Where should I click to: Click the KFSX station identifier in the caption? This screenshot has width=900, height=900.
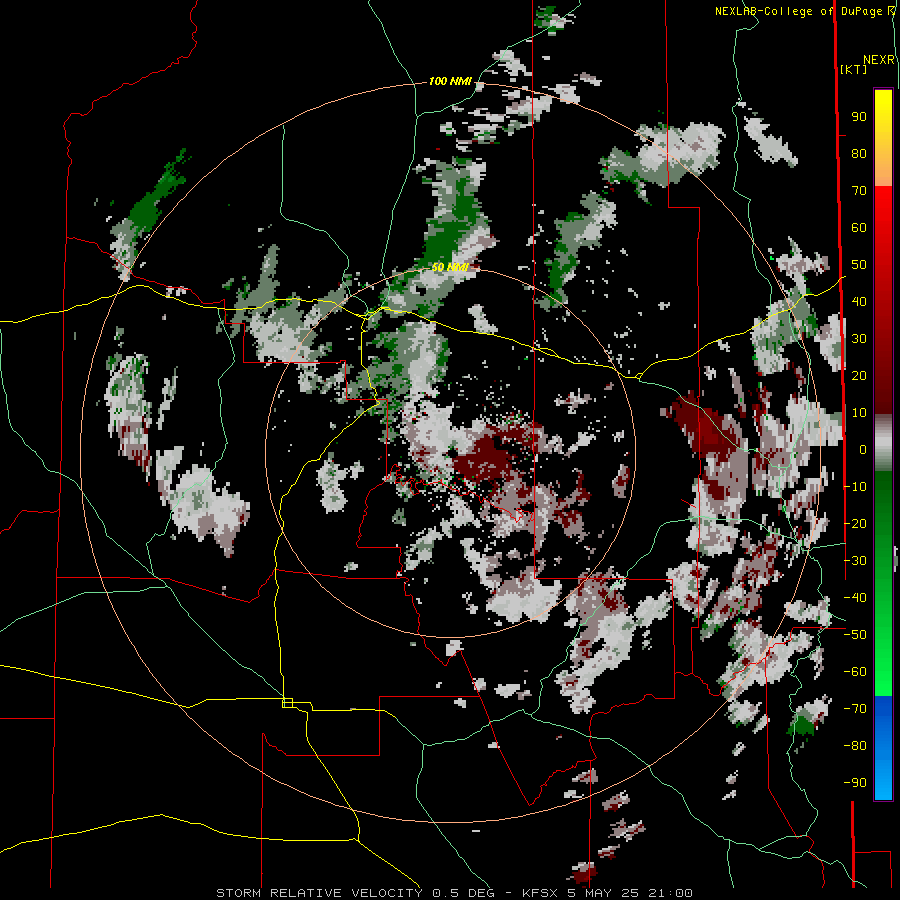coord(541,893)
